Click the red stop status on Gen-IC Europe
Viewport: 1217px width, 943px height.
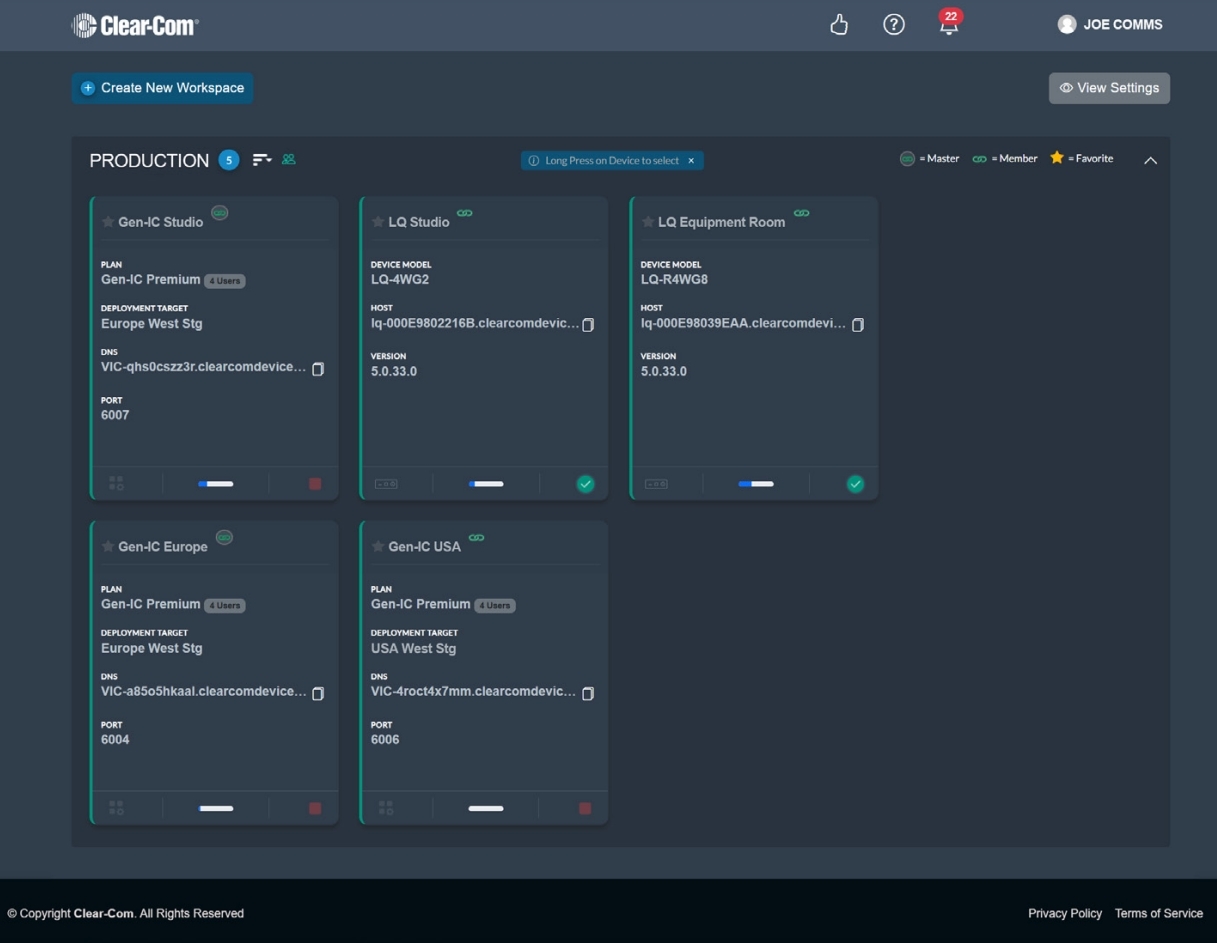[315, 808]
